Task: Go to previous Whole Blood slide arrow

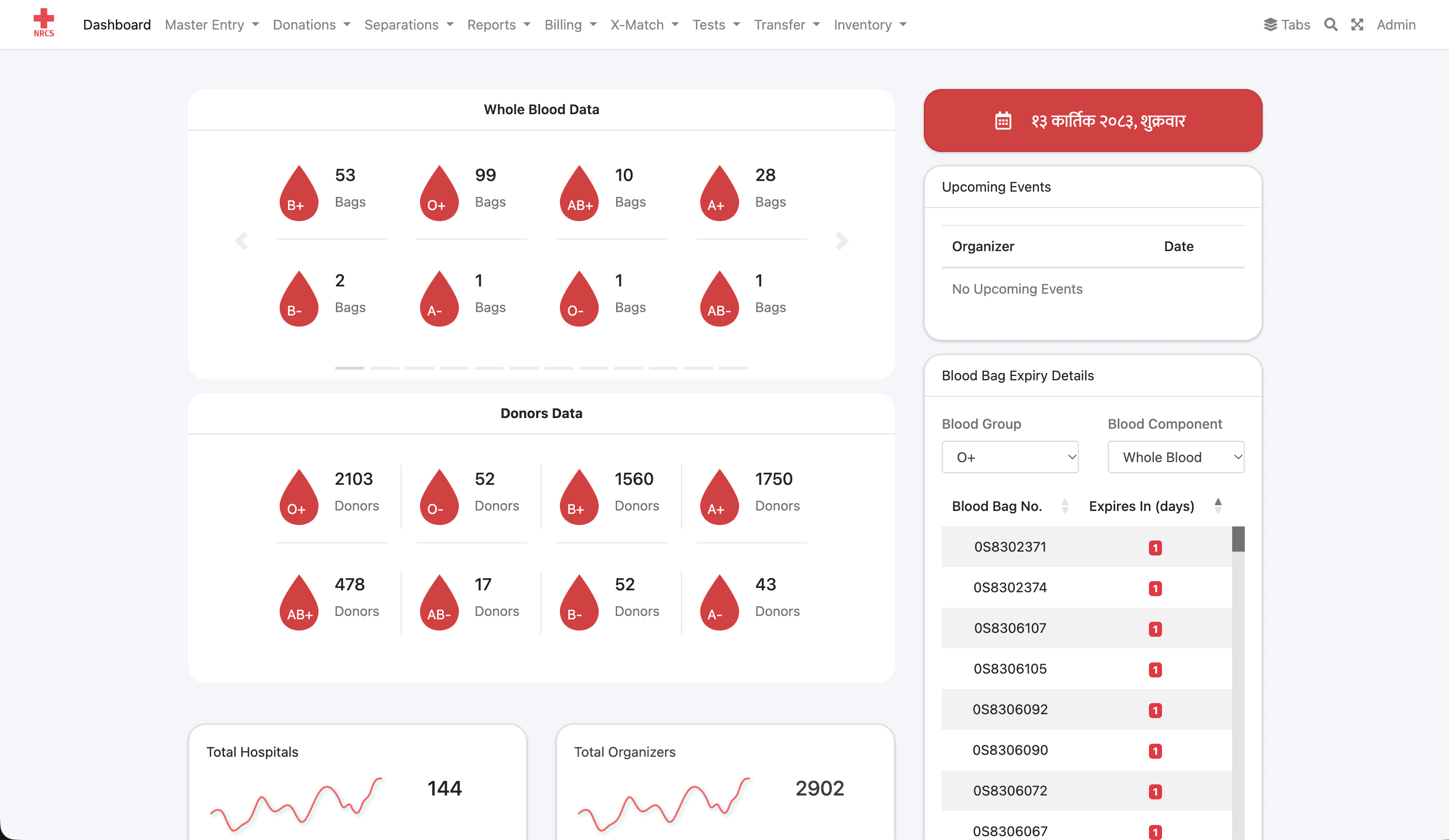Action: coord(241,240)
